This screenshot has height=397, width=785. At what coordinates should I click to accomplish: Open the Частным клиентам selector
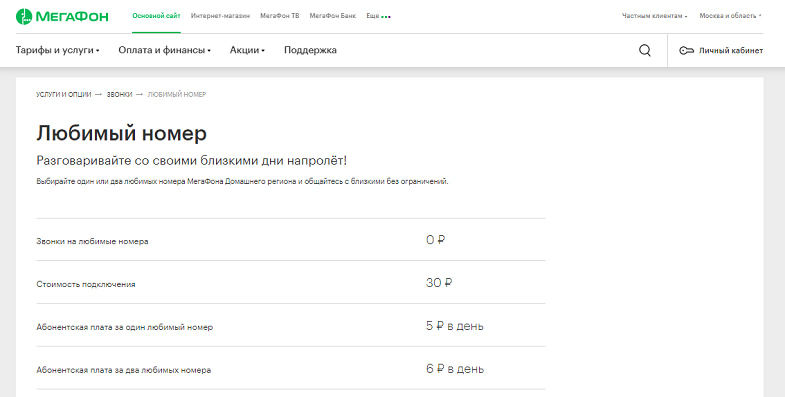point(654,16)
